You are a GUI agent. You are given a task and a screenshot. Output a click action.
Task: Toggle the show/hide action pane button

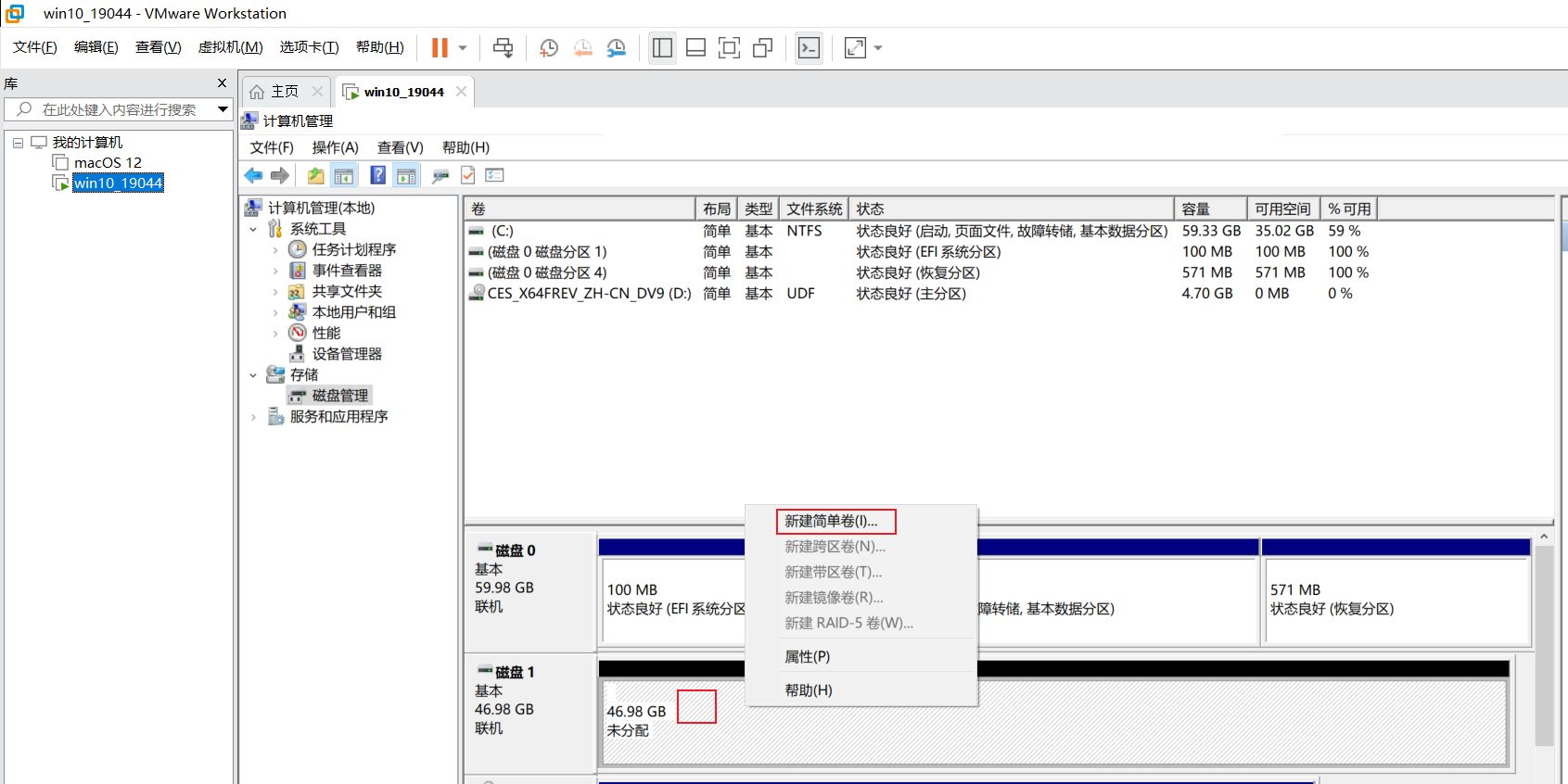point(406,175)
